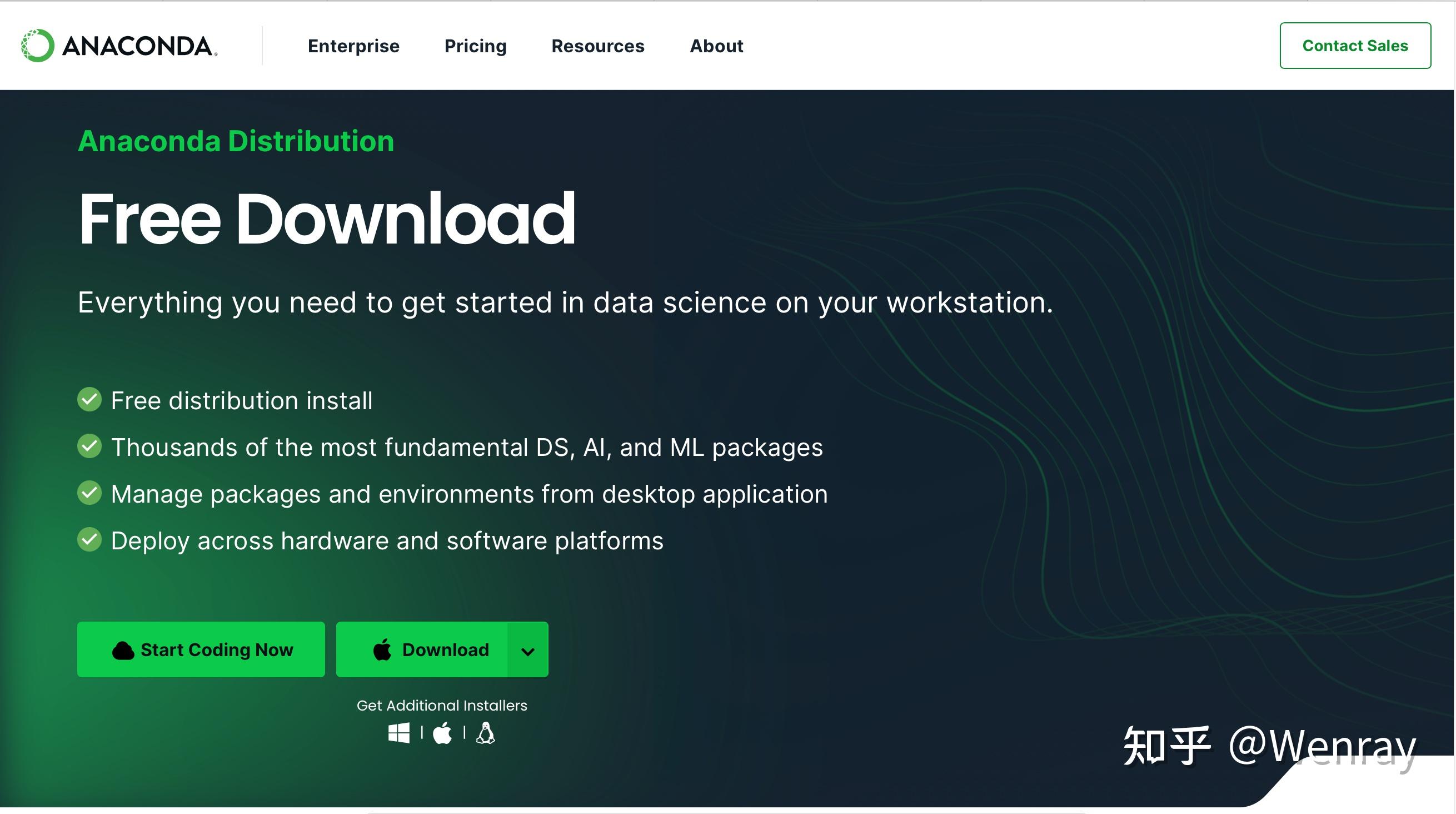Expand the Download button dropdown arrow
This screenshot has height=814, width=1456.
click(x=528, y=650)
